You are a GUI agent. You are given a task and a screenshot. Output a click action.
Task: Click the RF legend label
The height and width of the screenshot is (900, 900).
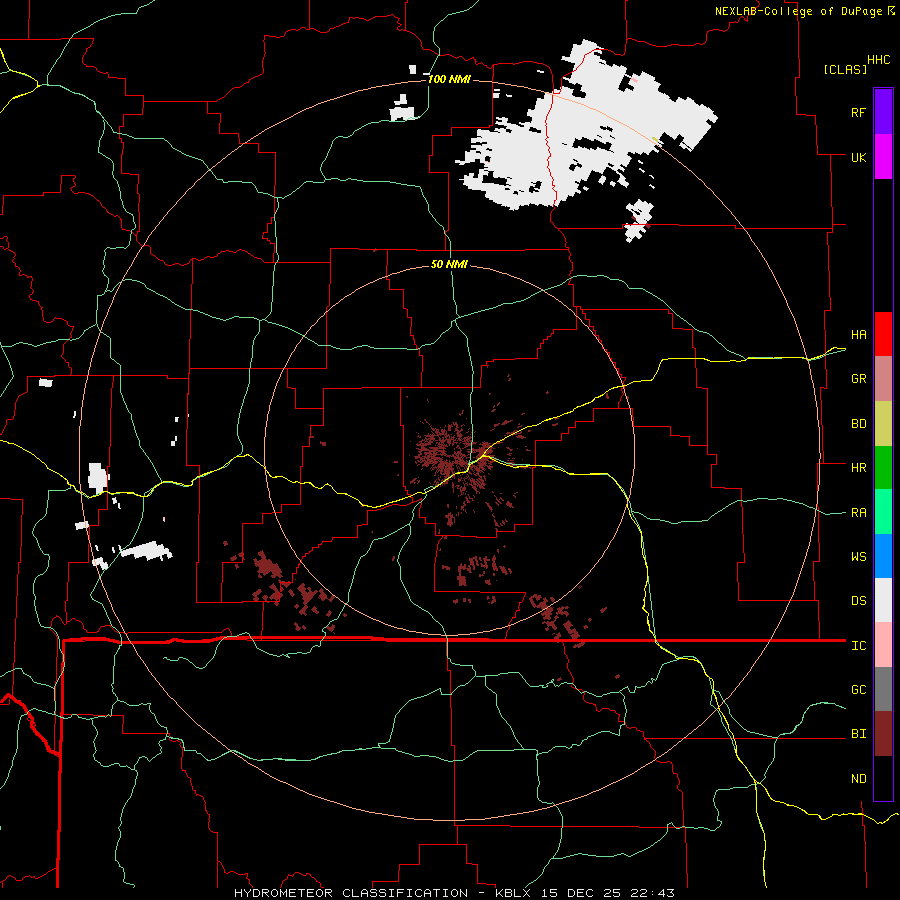(858, 112)
